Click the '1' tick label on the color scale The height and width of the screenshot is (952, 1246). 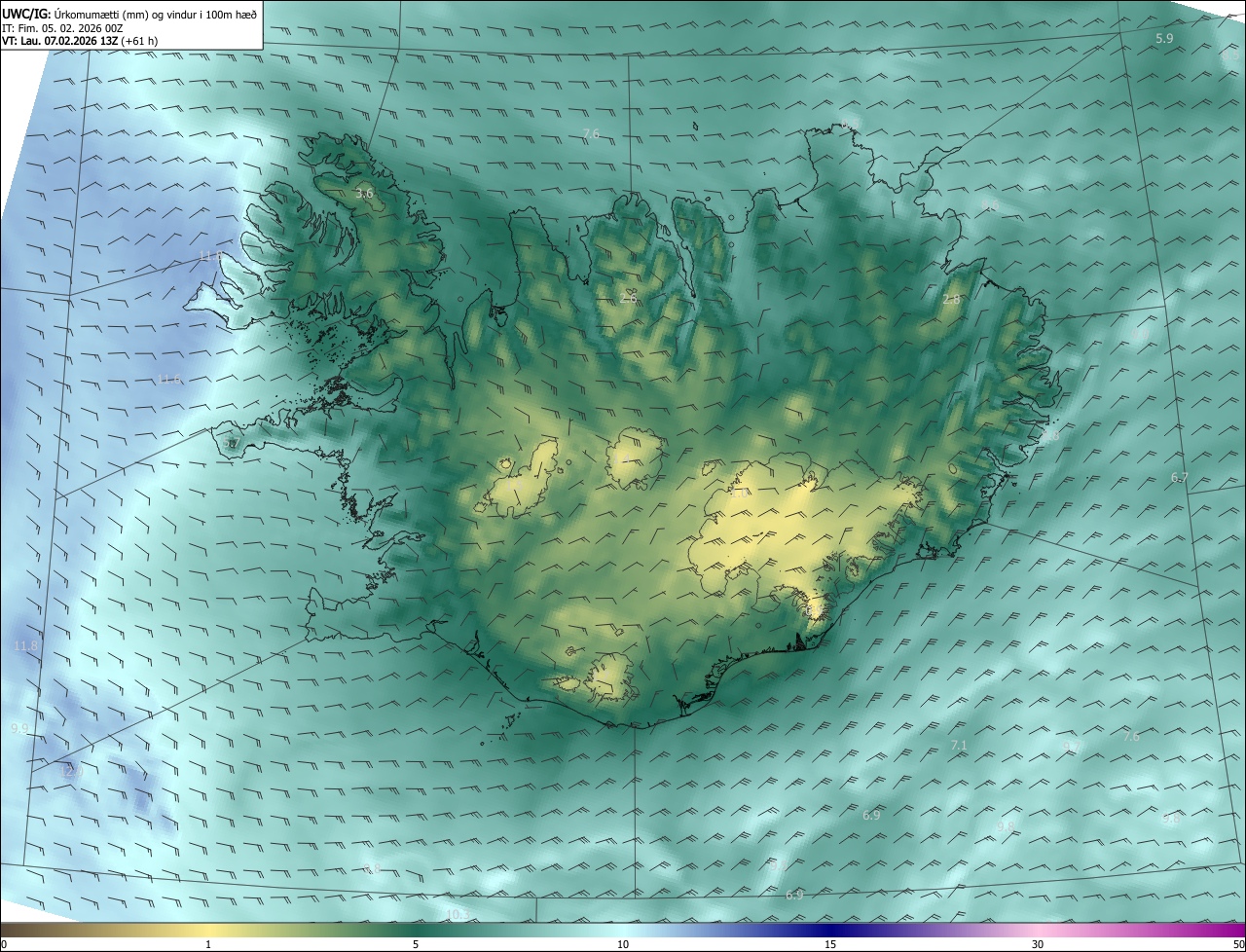pyautogui.click(x=208, y=944)
